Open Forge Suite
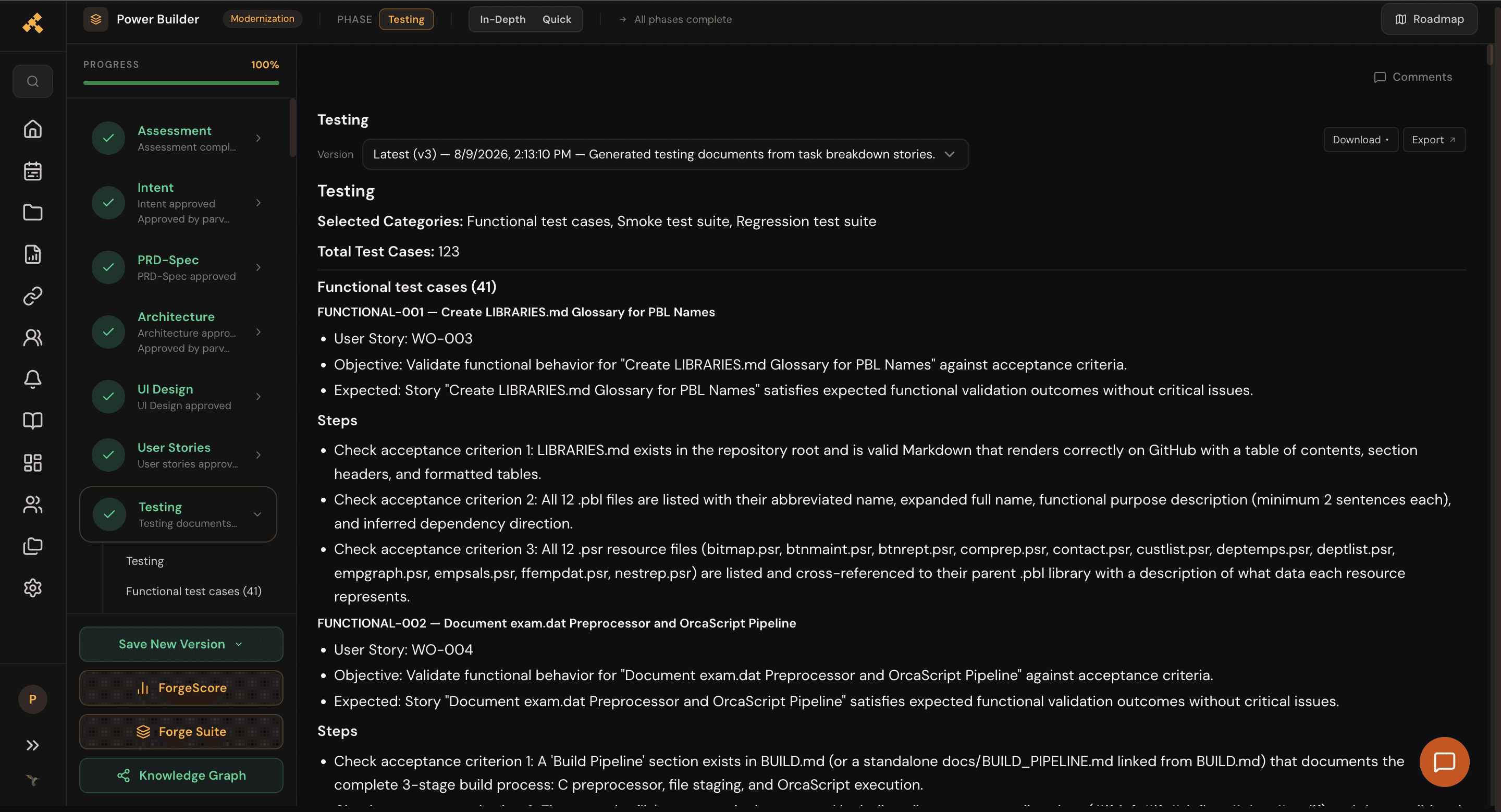1501x812 pixels. tap(181, 732)
